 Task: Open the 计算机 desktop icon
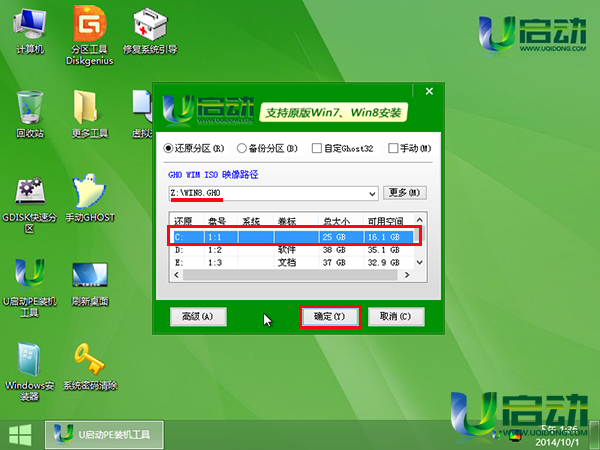pyautogui.click(x=30, y=32)
